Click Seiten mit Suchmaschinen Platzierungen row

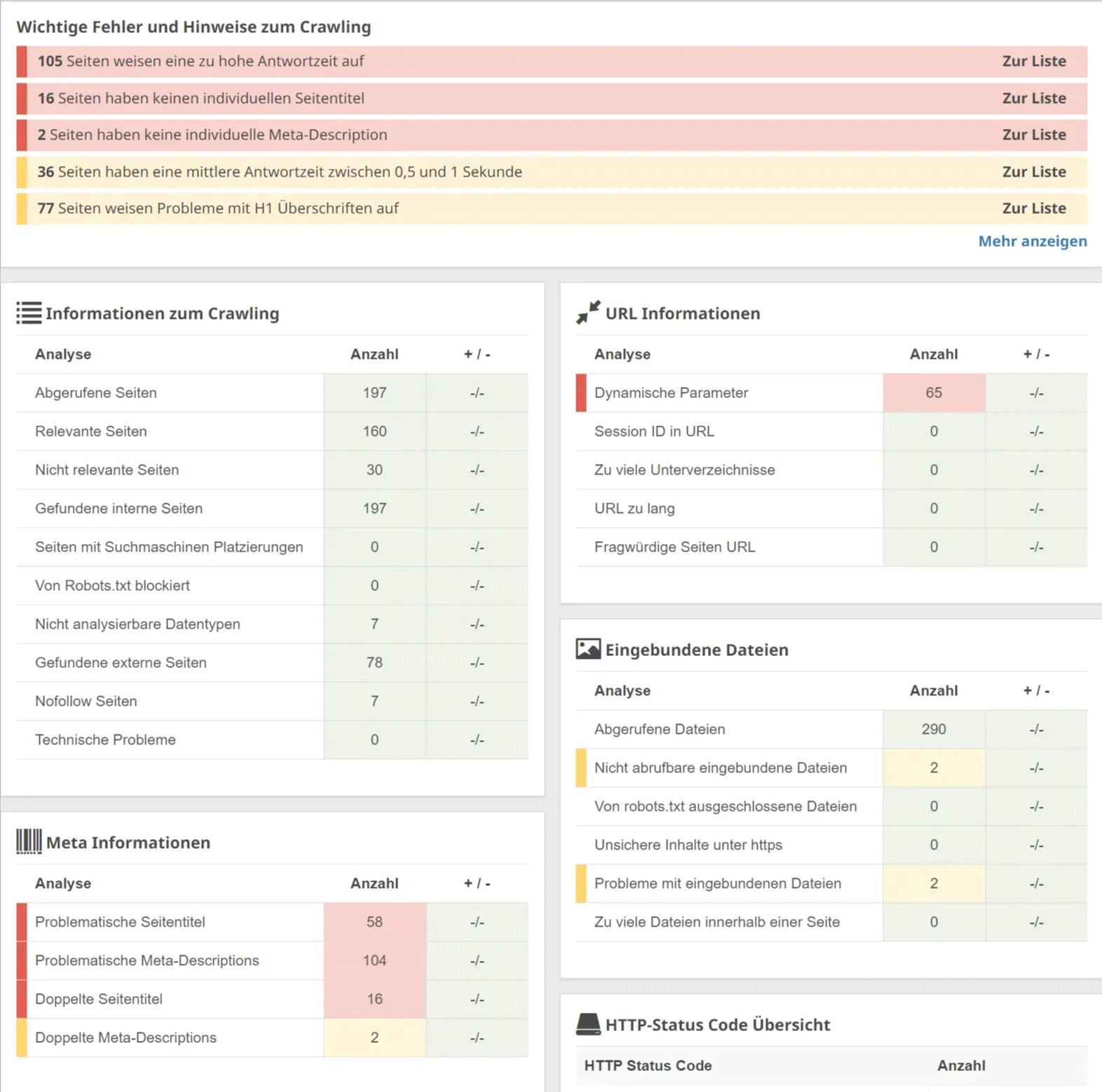[272, 547]
